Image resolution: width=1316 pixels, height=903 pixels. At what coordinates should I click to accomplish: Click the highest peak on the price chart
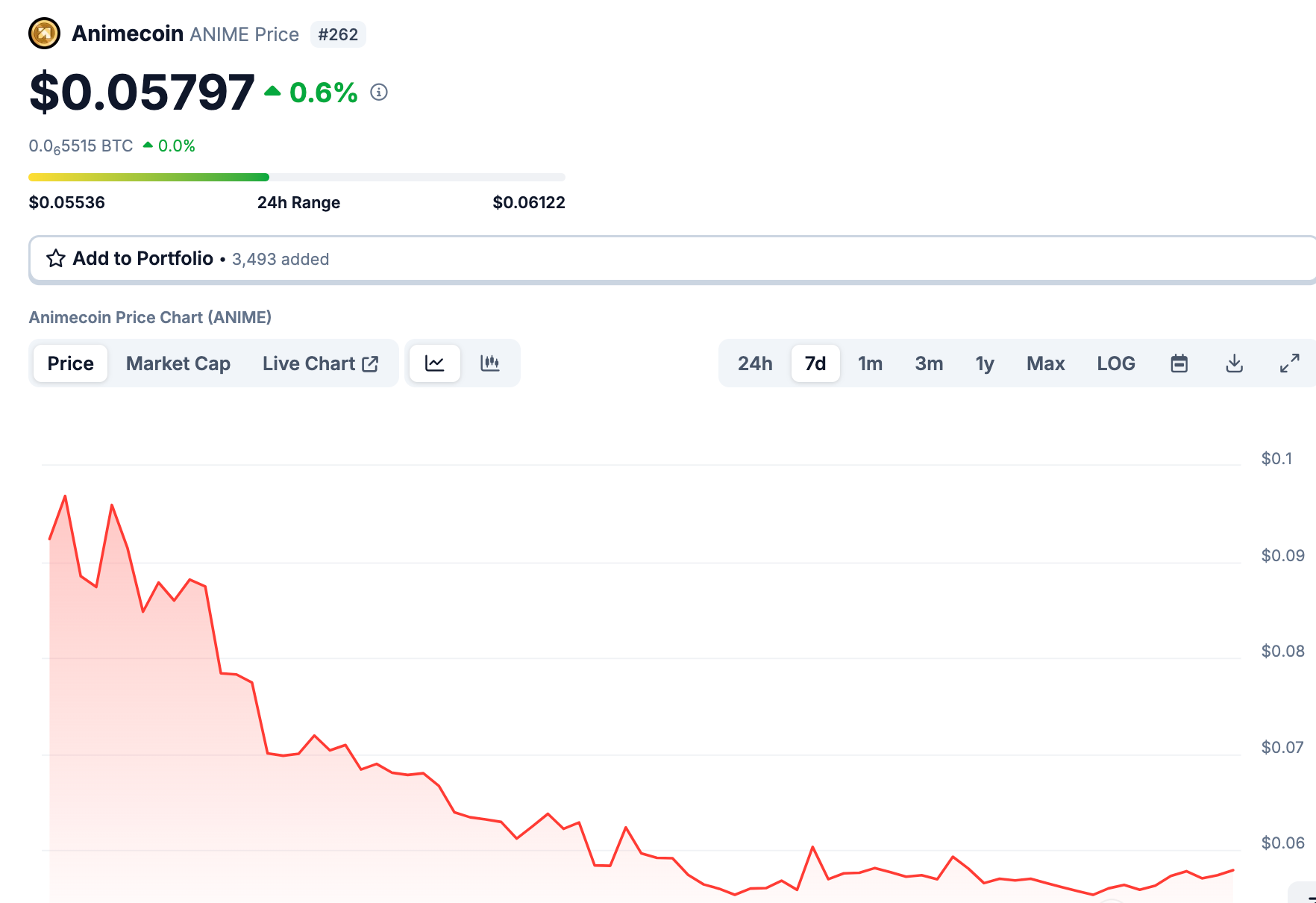(66, 496)
